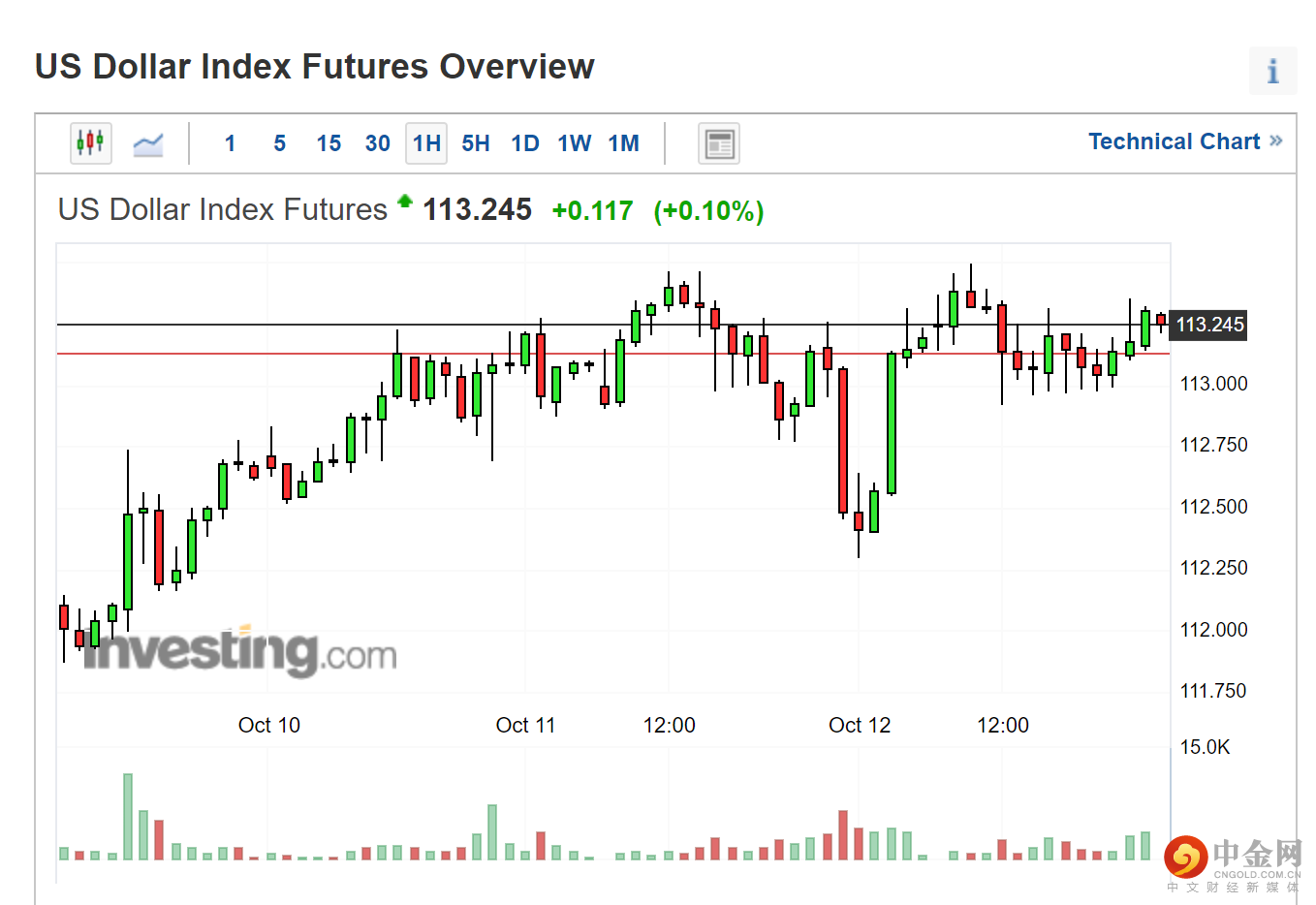Open the news overlay icon
This screenshot has height=905, width=1316.
click(x=719, y=143)
